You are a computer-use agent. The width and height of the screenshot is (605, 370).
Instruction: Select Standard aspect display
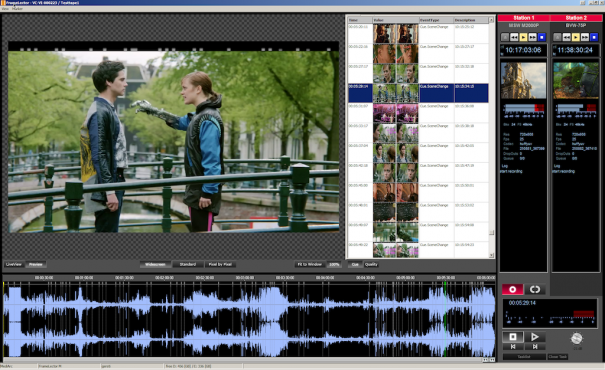coord(188,264)
